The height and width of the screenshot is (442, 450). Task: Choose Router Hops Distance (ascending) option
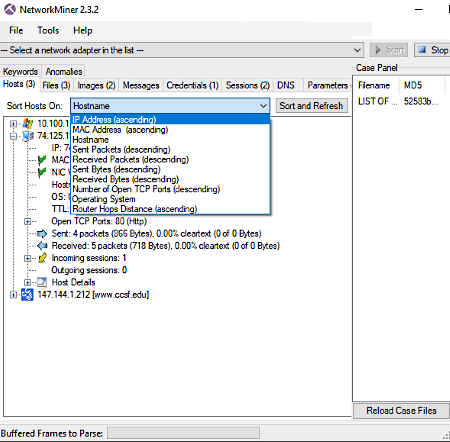(x=170, y=209)
